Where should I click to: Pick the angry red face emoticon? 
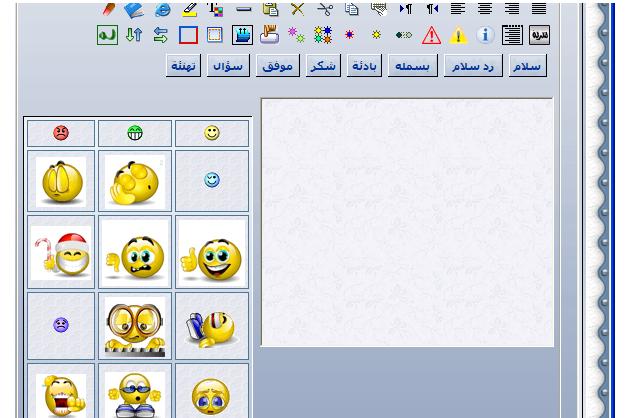click(61, 133)
